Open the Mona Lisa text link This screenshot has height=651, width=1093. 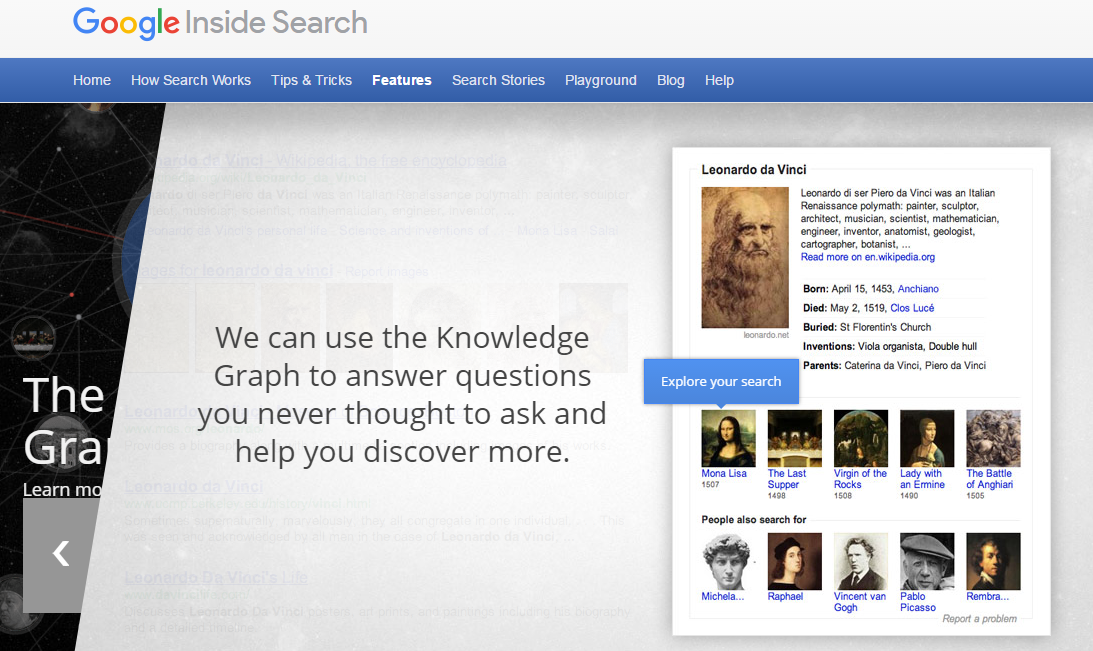click(724, 473)
